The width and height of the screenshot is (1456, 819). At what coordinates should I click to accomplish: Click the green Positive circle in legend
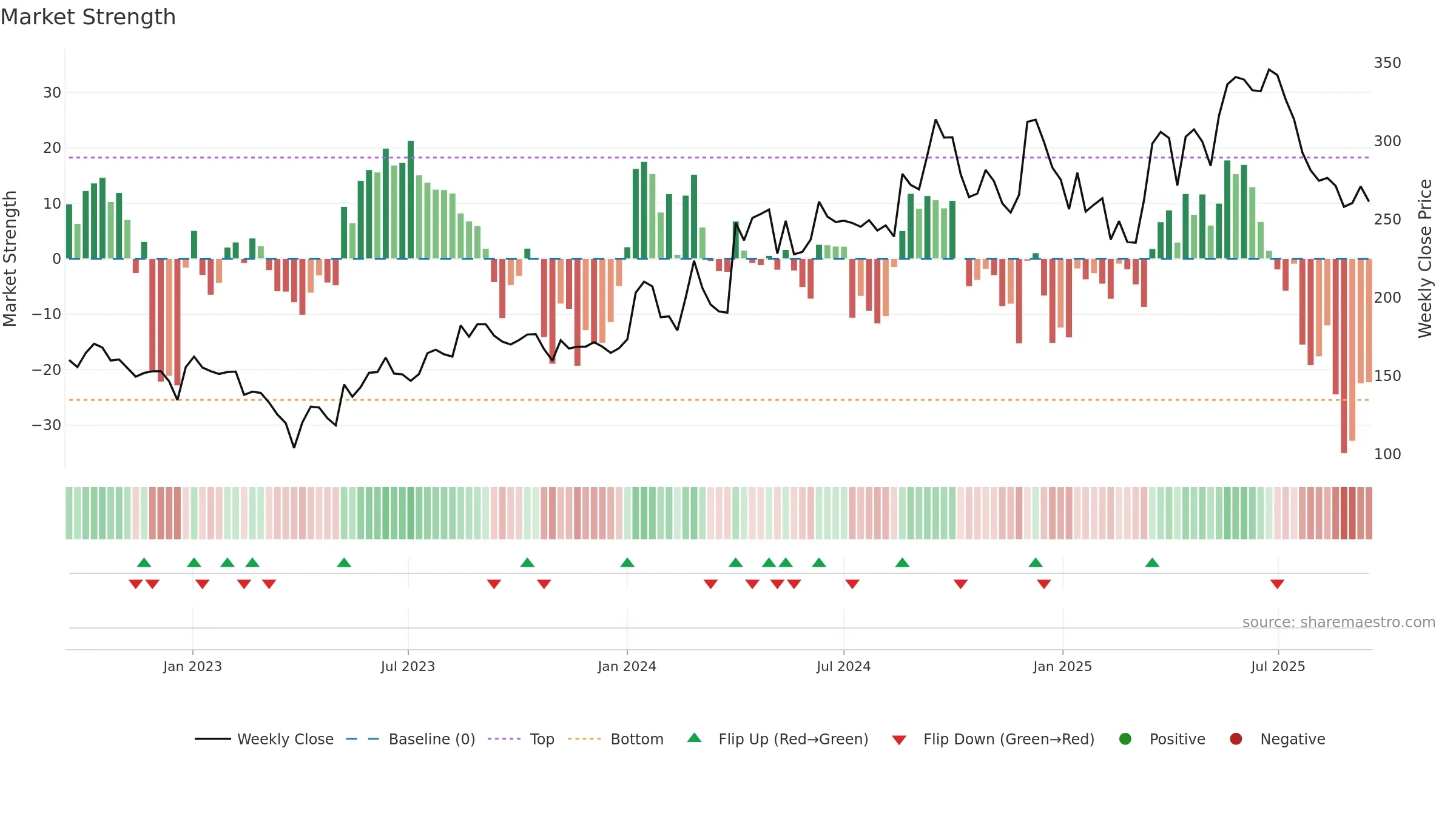pyautogui.click(x=1125, y=739)
